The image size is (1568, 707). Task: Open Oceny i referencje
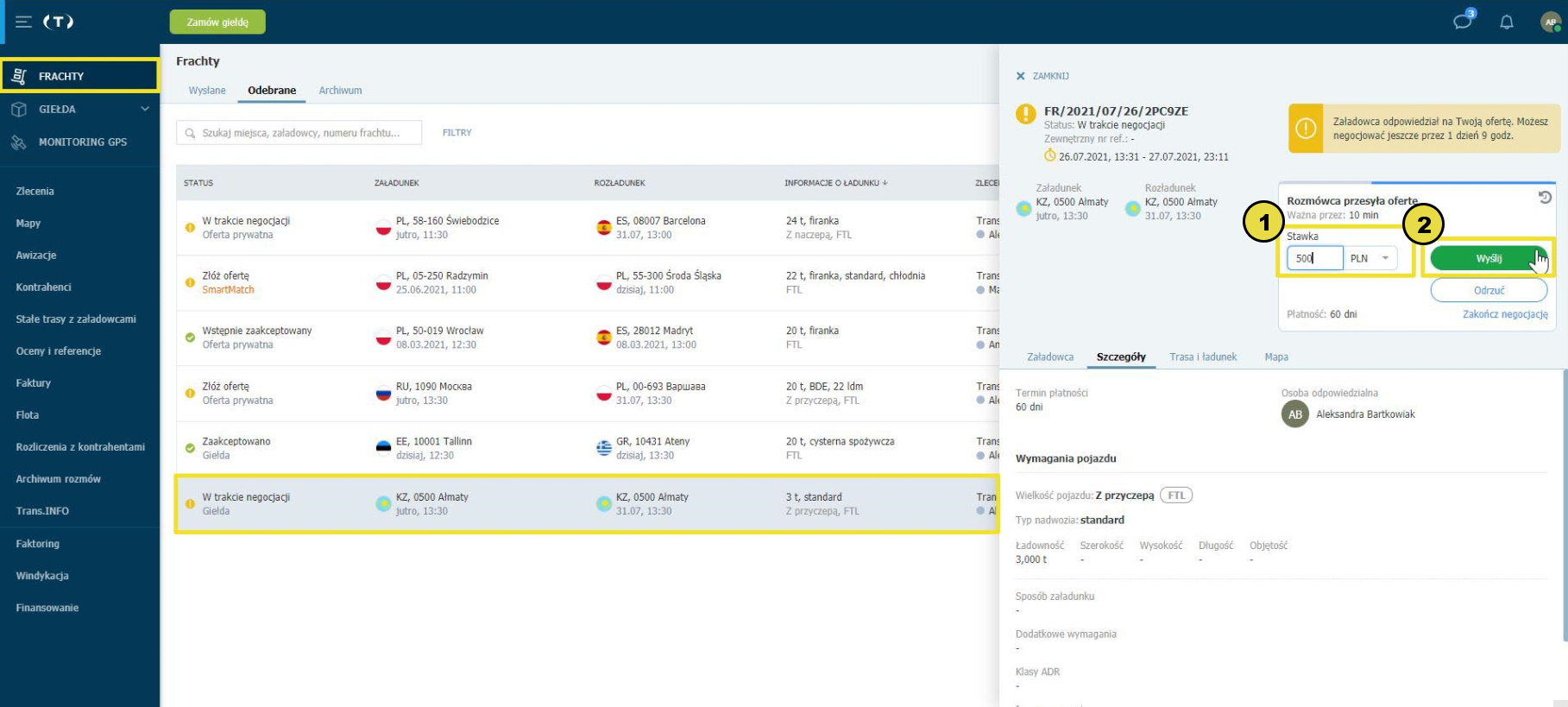tap(59, 350)
